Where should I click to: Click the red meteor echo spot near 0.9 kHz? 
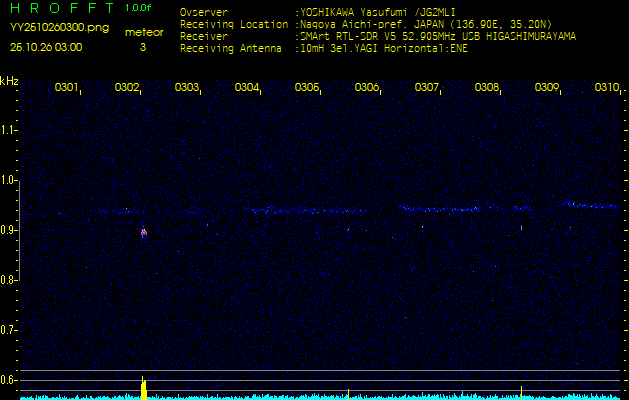[x=144, y=232]
